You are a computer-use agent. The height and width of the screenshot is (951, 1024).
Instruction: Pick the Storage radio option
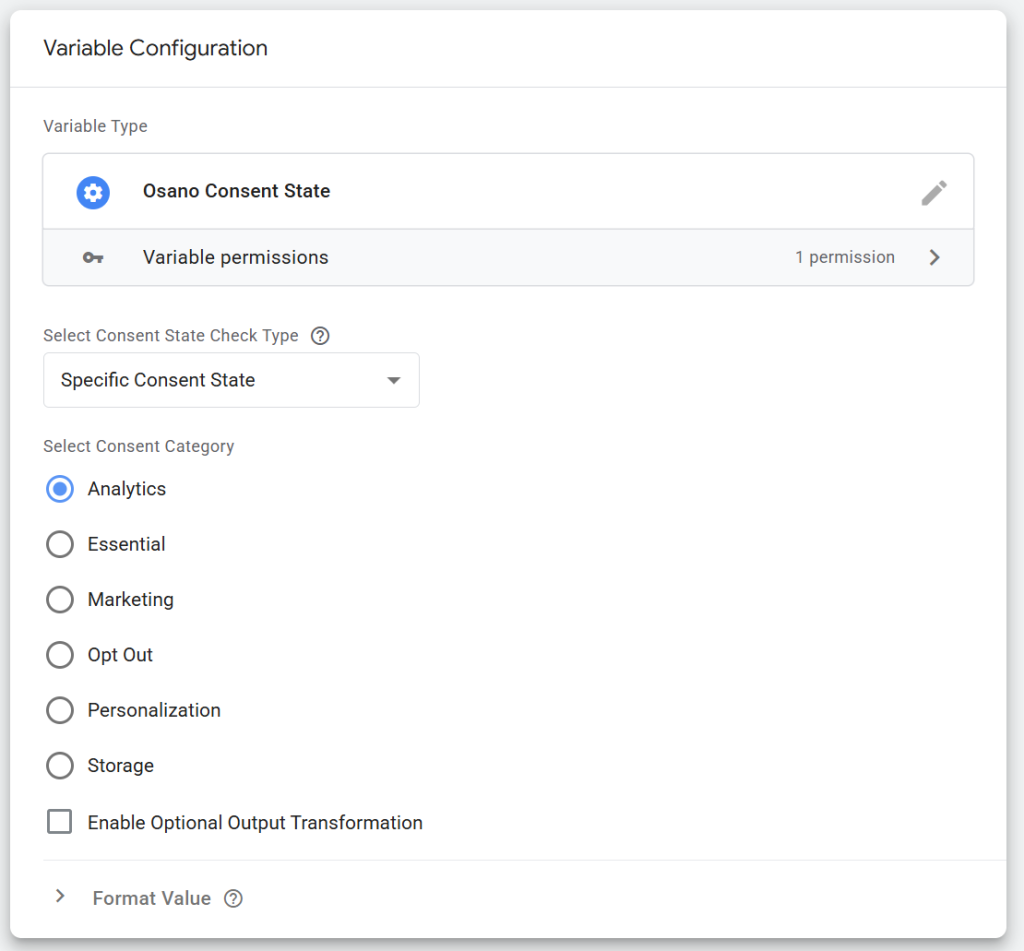tap(59, 766)
